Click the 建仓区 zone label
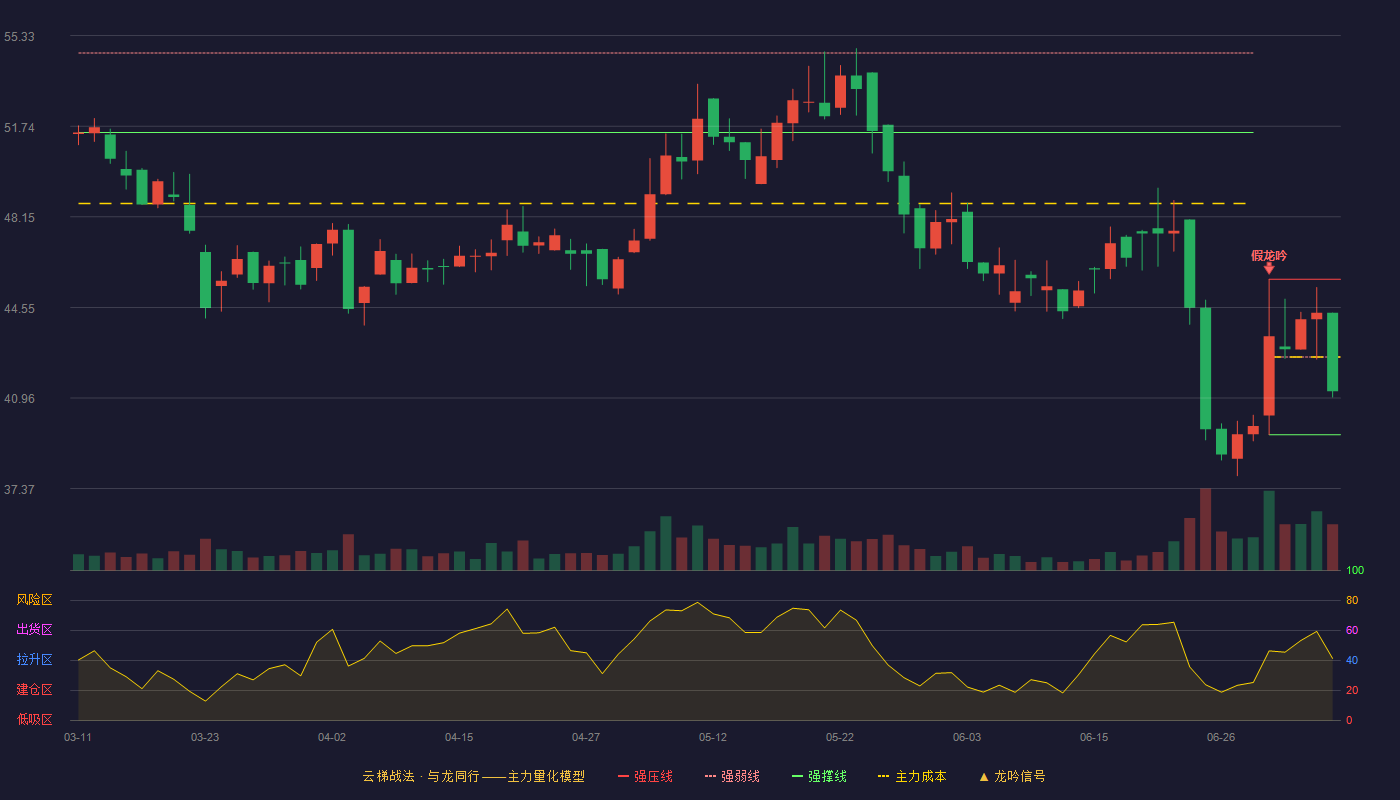Screen dimensions: 1400x800 [x=34, y=690]
